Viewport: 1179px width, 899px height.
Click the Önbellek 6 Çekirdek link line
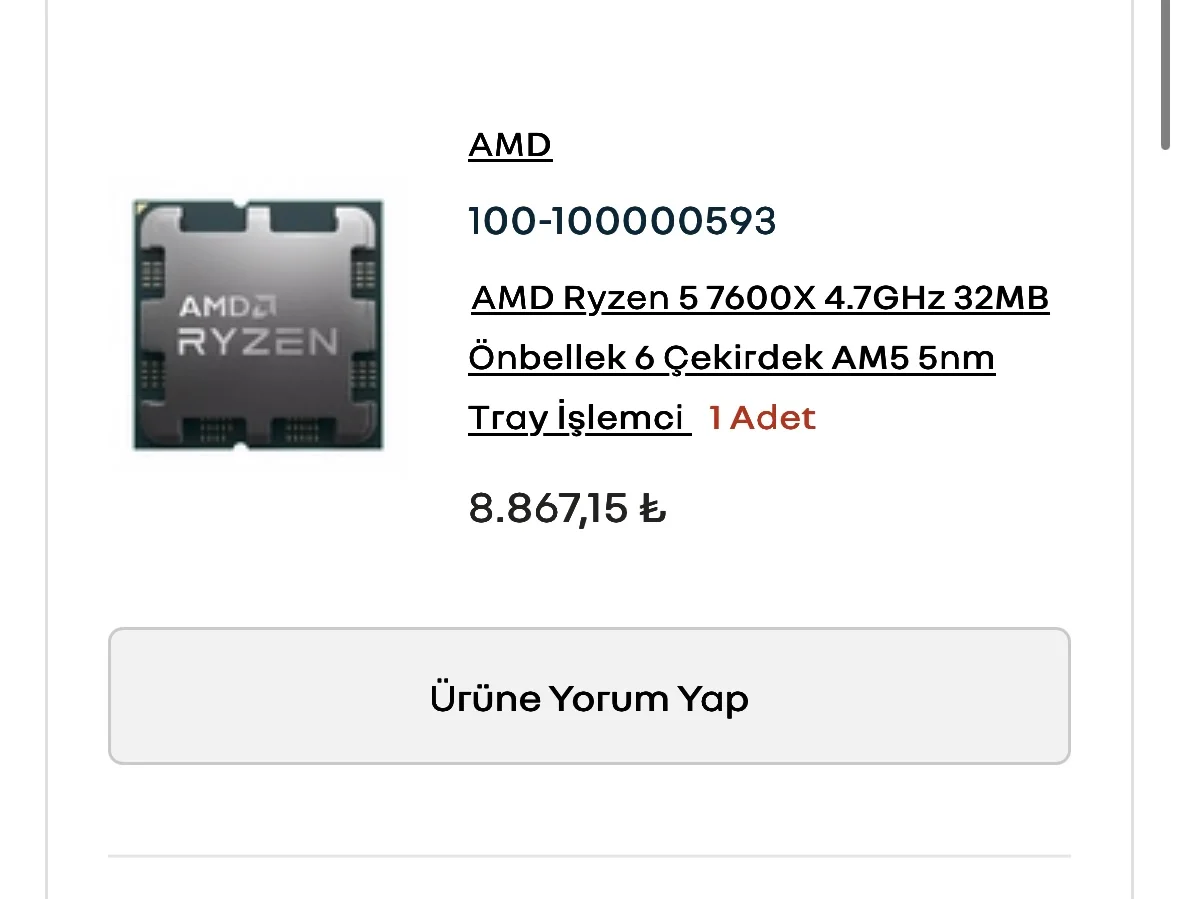pyautogui.click(x=730, y=358)
